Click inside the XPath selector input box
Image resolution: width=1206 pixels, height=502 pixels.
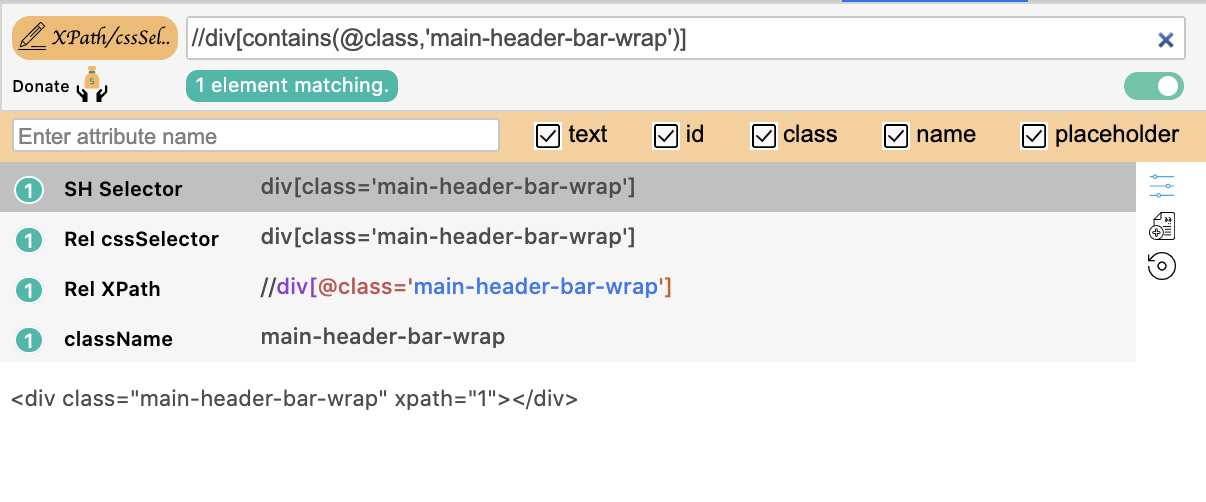coord(660,39)
